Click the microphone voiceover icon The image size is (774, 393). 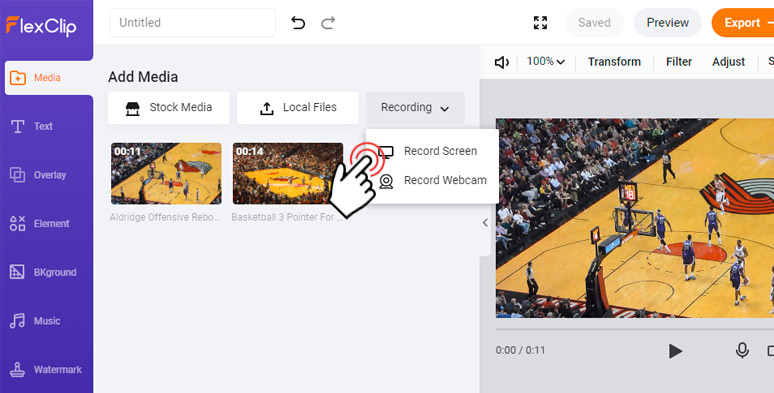[x=742, y=351]
